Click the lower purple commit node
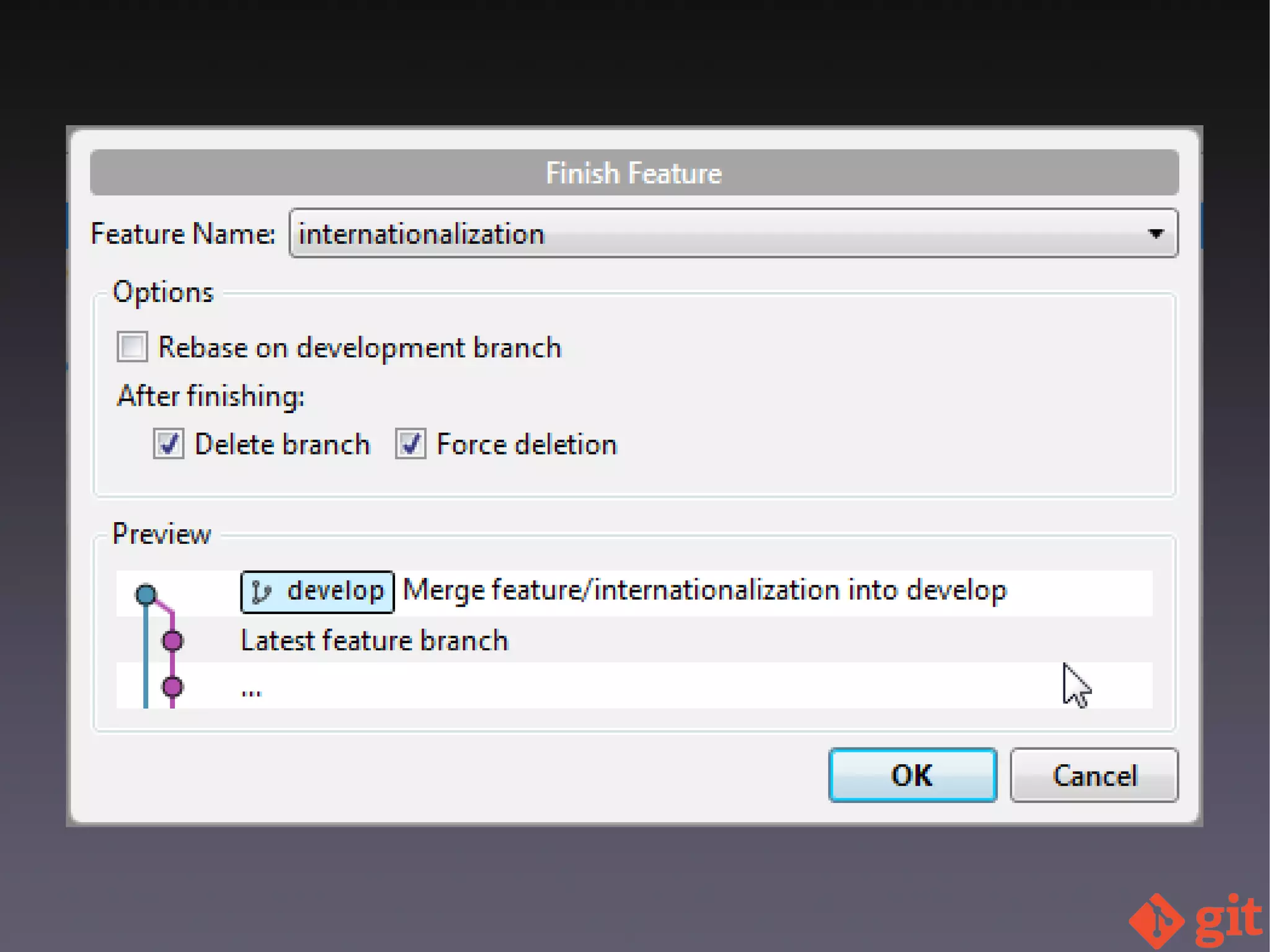This screenshot has width=1270, height=952. (x=172, y=687)
